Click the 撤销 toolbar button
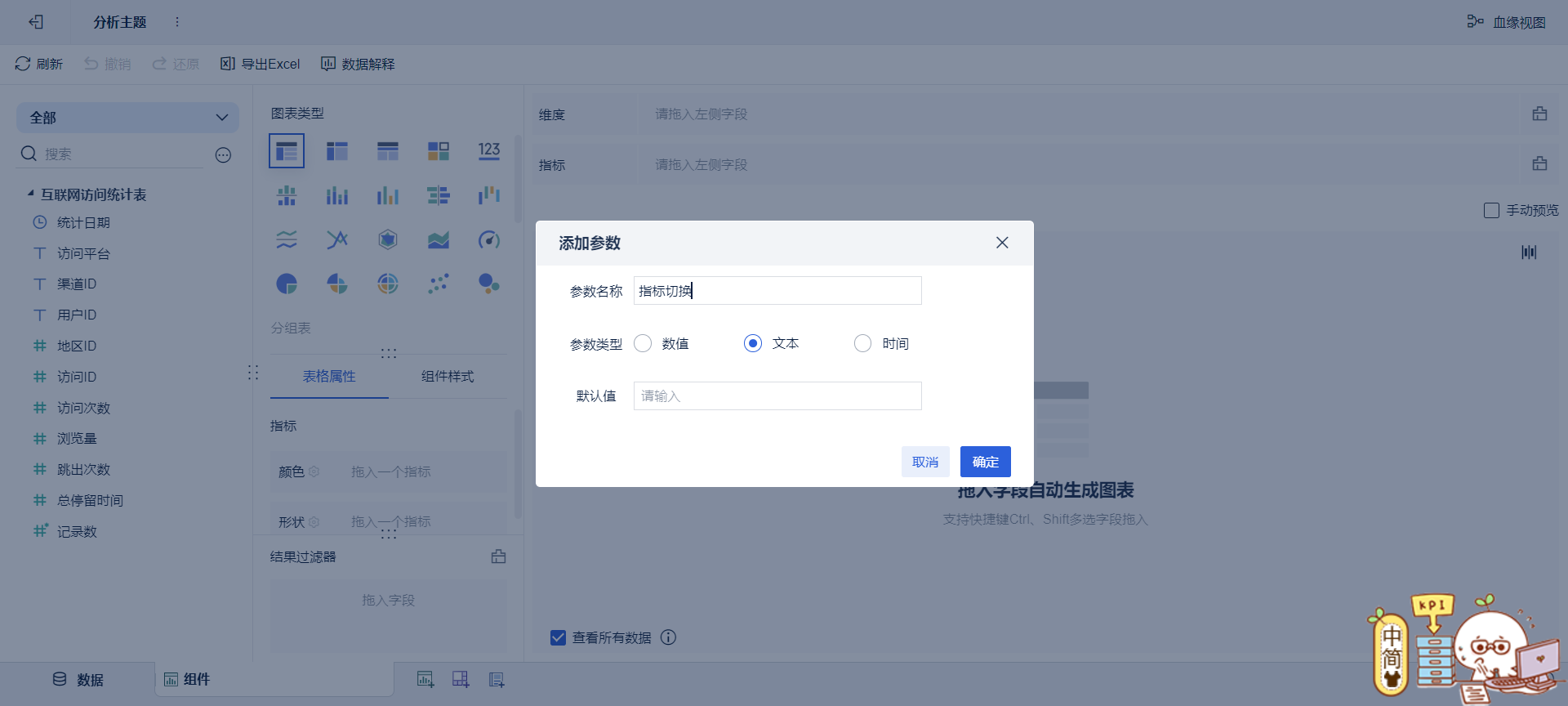This screenshot has height=706, width=1568. 107,64
